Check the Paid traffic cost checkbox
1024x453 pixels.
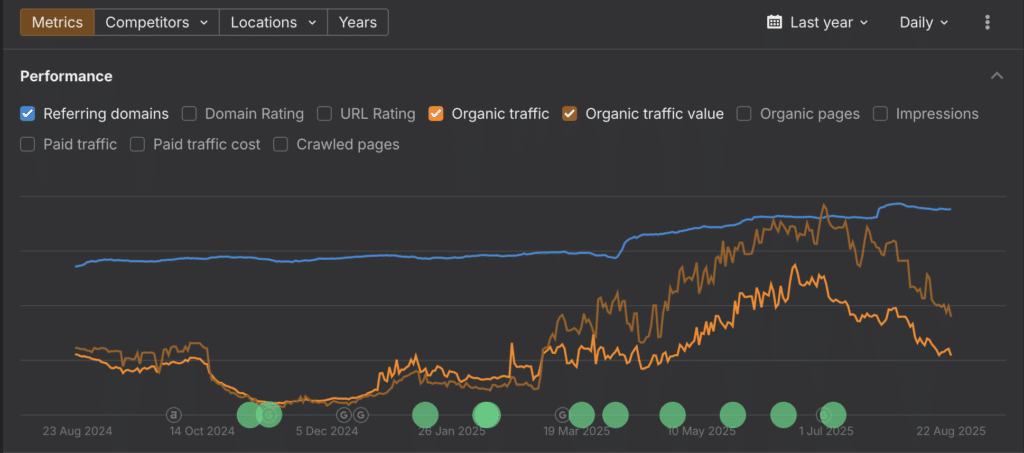click(138, 144)
